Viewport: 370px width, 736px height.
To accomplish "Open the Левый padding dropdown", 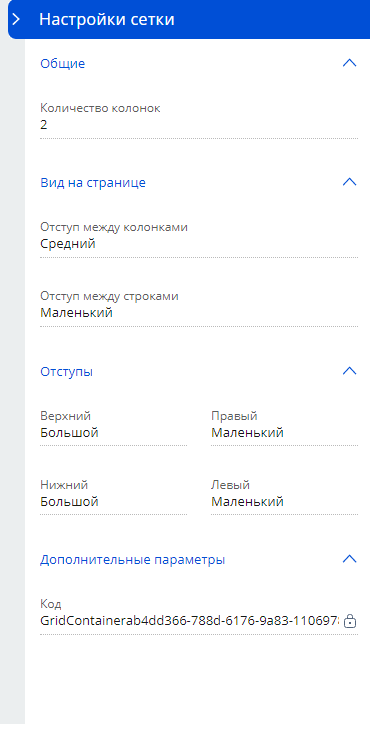I will [x=285, y=502].
